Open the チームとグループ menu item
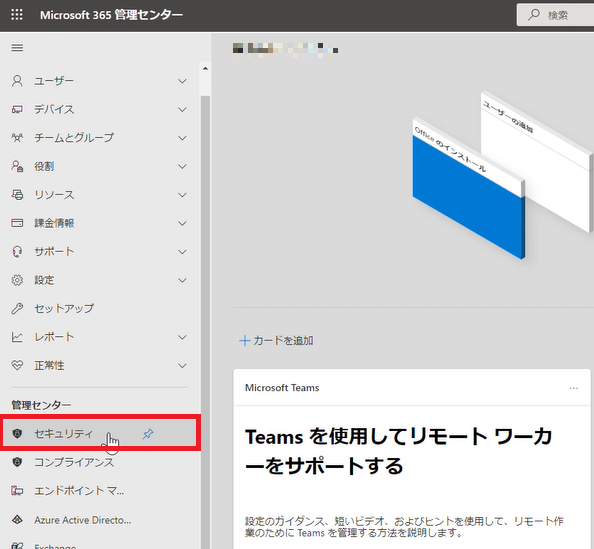This screenshot has width=594, height=549. coord(100,138)
